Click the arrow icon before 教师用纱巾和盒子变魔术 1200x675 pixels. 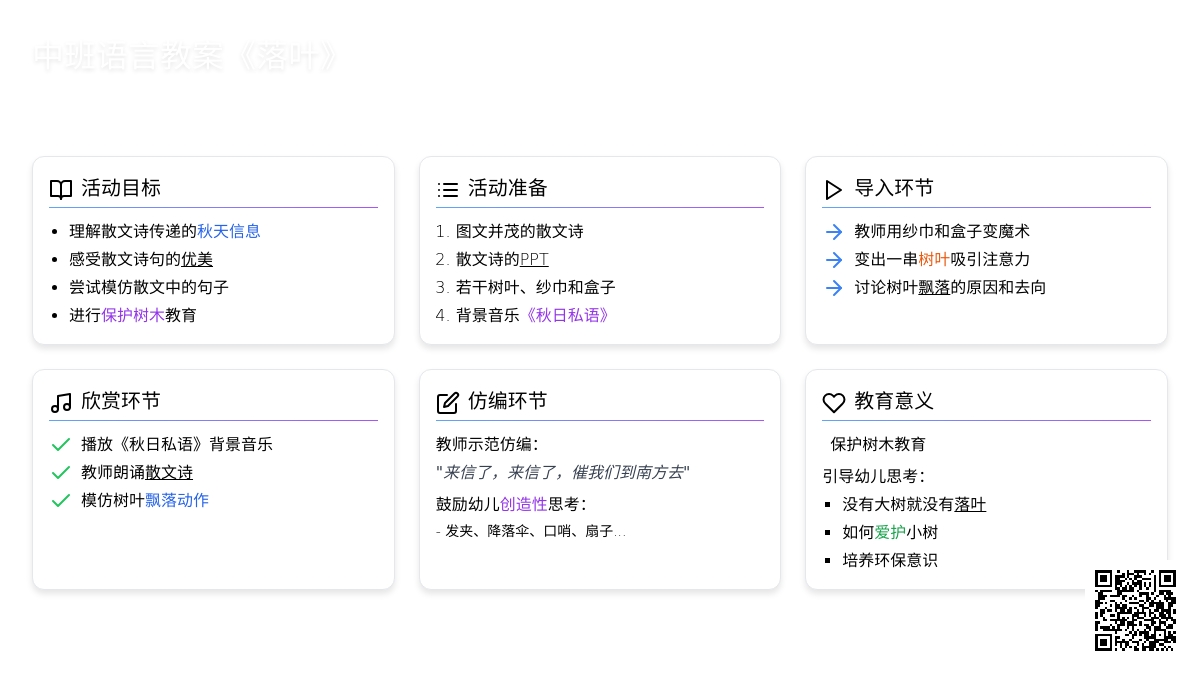click(834, 232)
